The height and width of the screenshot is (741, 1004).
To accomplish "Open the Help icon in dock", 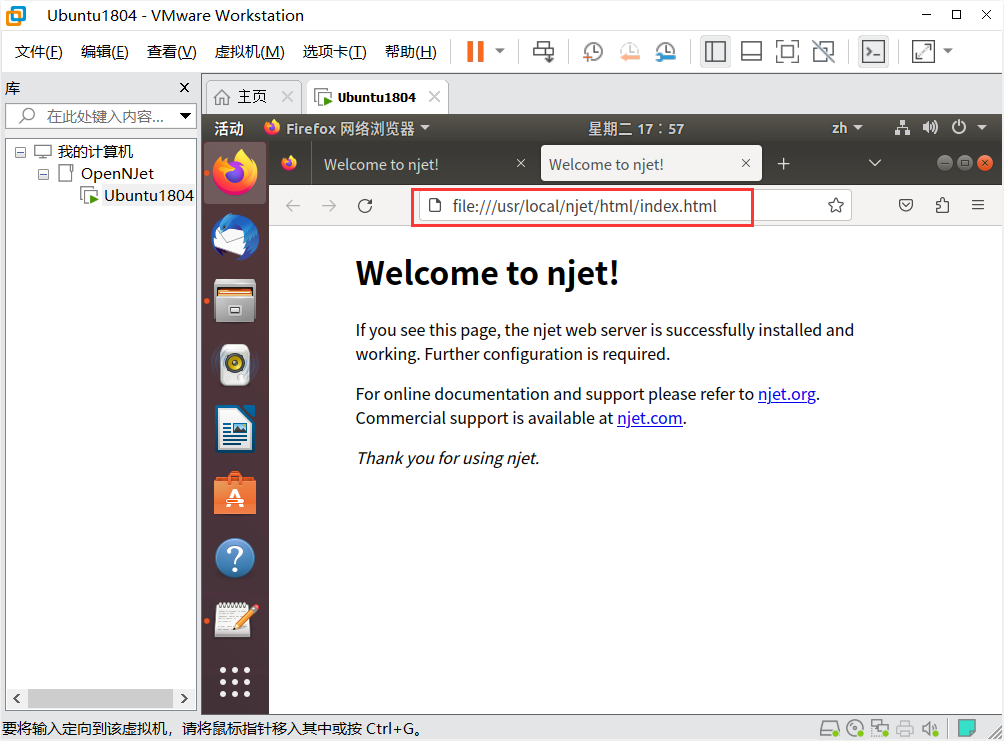I will (x=235, y=558).
